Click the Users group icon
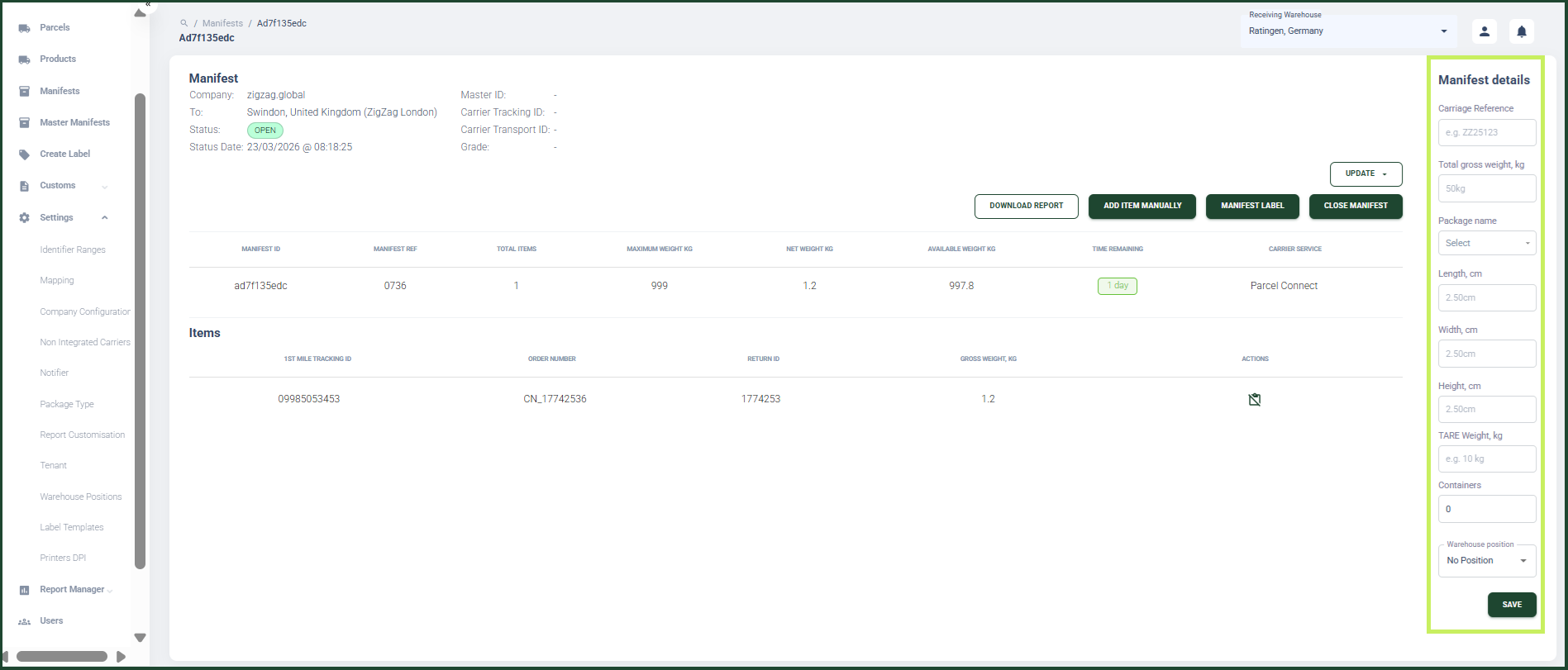 pyautogui.click(x=24, y=621)
